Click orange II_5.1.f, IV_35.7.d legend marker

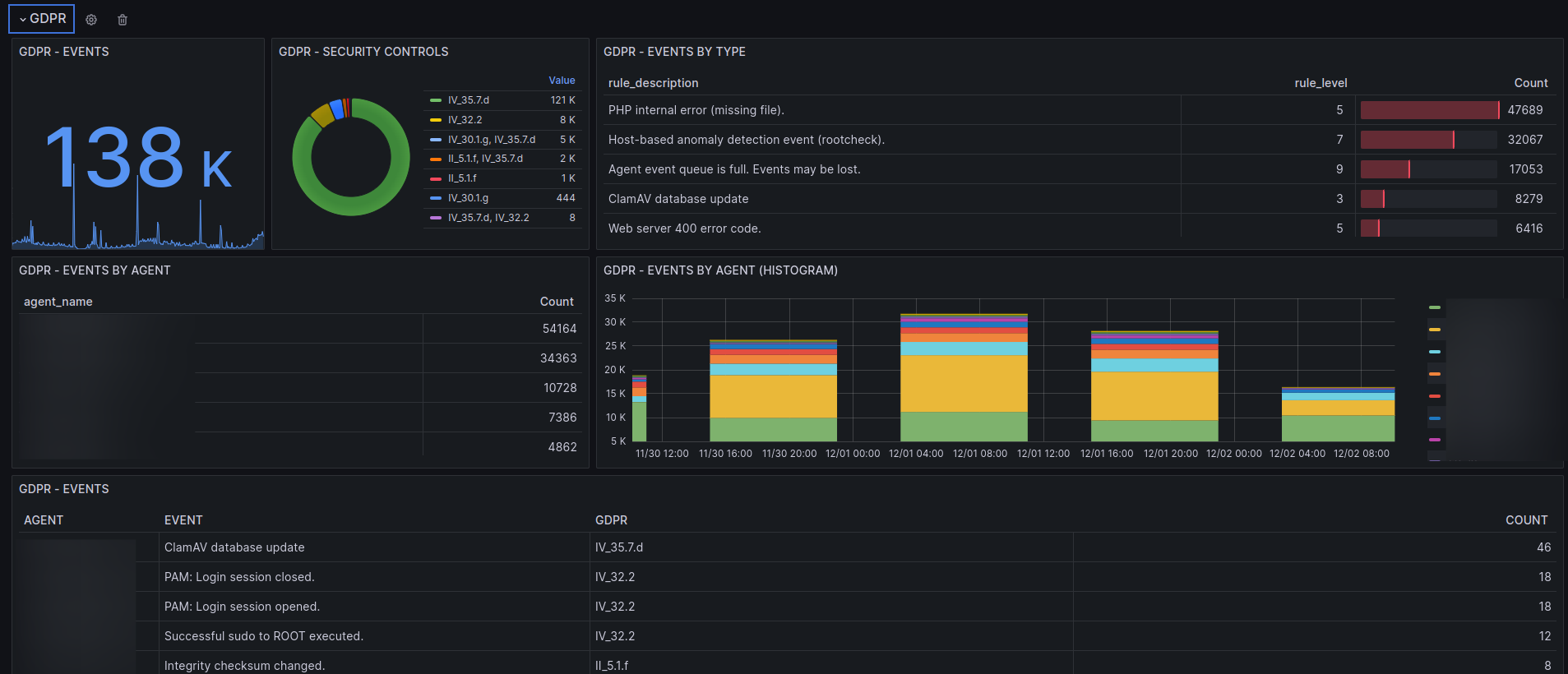[436, 159]
